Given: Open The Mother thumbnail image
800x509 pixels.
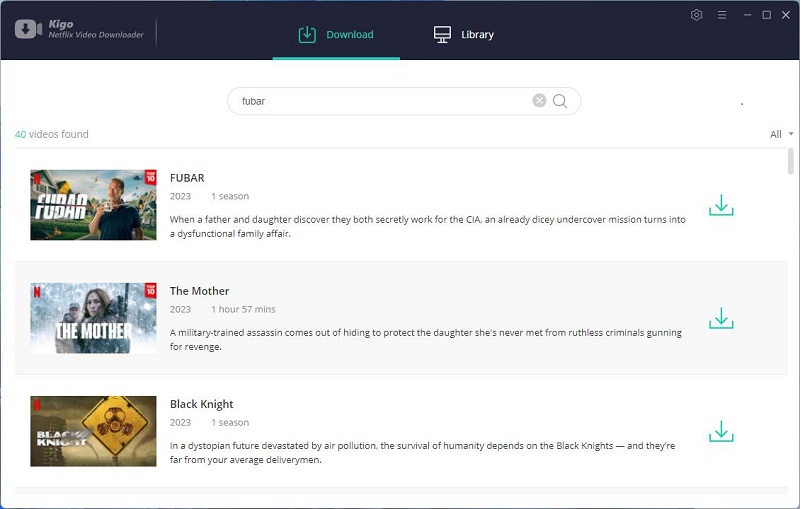Looking at the screenshot, I should tap(93, 318).
